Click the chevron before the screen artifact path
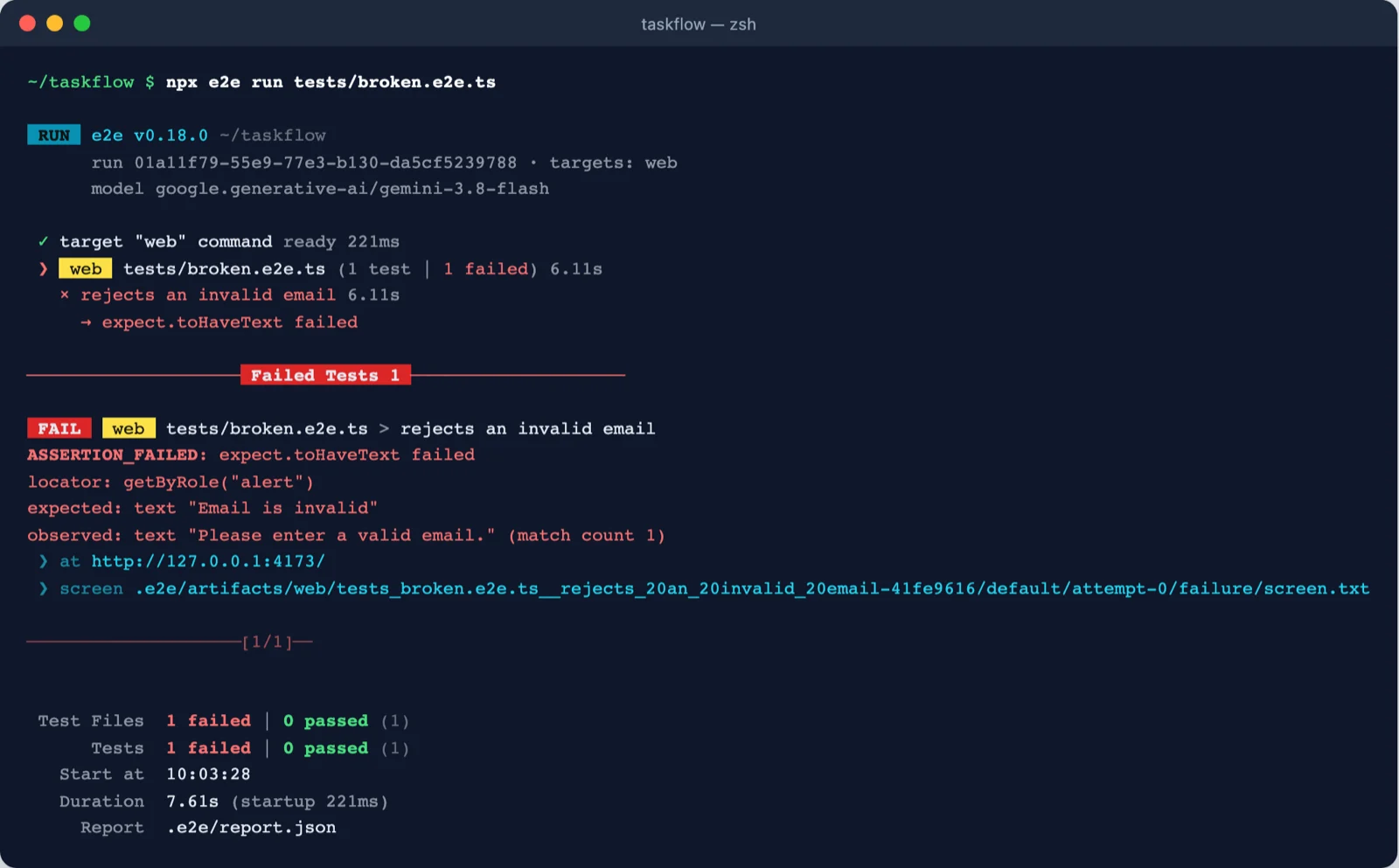 (x=43, y=589)
